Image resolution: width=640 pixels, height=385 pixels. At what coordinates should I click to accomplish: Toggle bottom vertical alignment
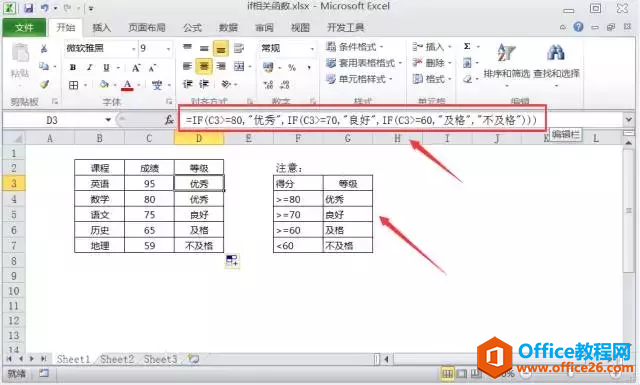coord(221,49)
